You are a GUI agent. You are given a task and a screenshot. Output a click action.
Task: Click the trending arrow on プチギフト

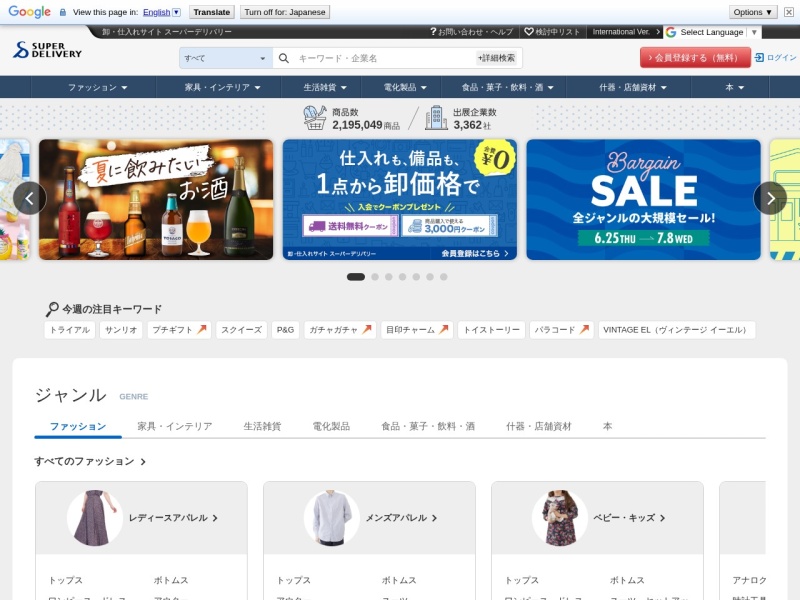202,330
